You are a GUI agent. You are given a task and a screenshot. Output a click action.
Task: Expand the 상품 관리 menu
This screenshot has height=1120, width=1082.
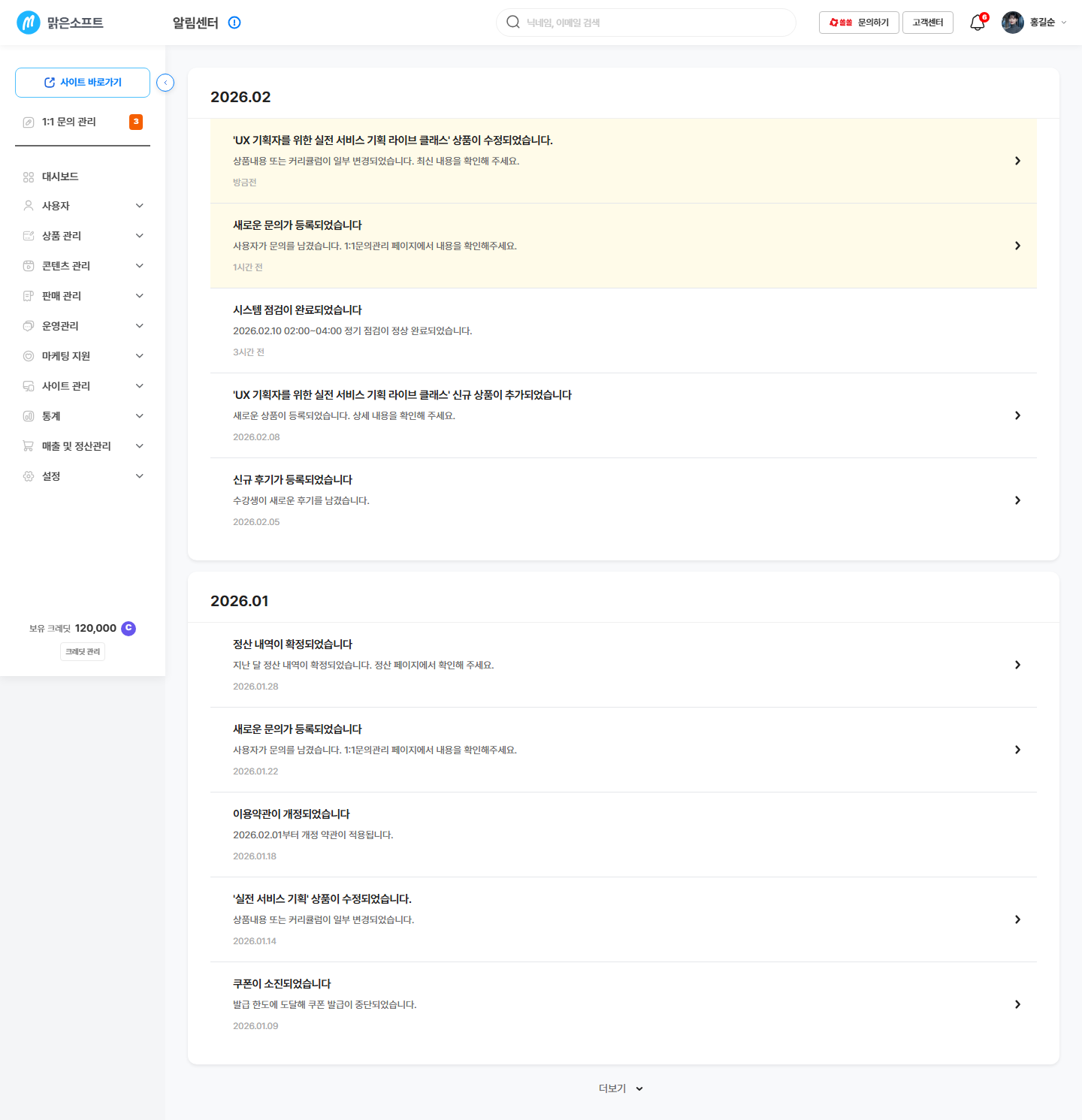tap(83, 236)
